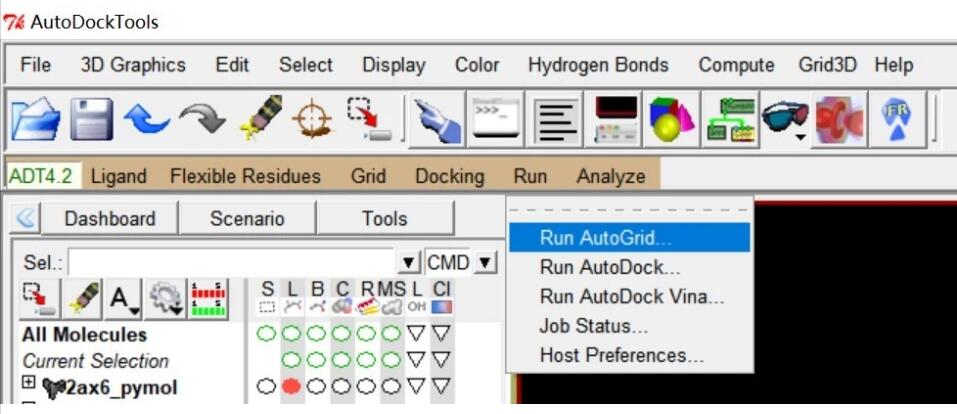Click the gray redo arrow icon
Viewport: 957px width, 414px height.
click(x=202, y=120)
